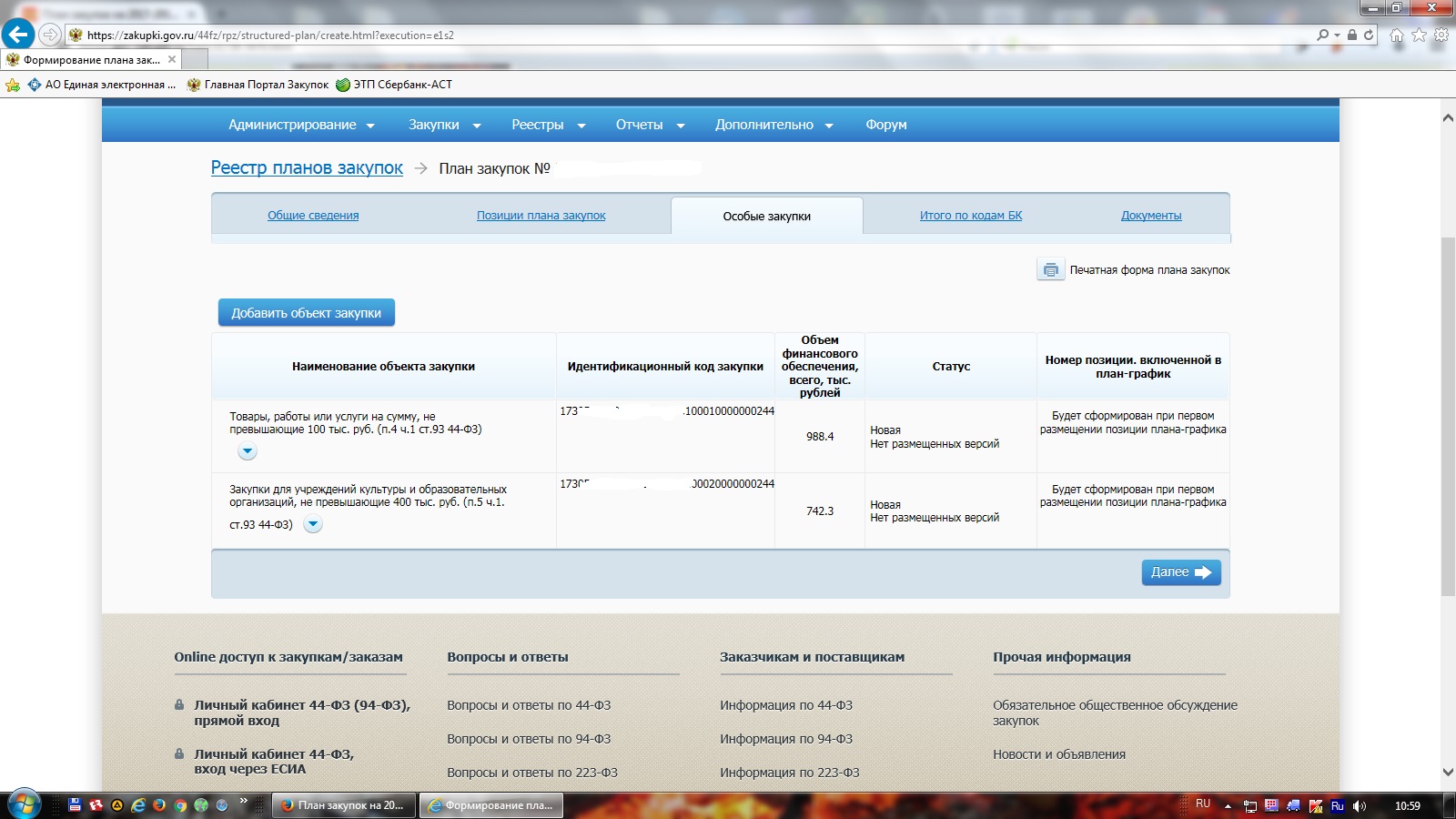This screenshot has width=1456, height=819.
Task: Open browser tools via the gear icon
Action: coord(1441,35)
